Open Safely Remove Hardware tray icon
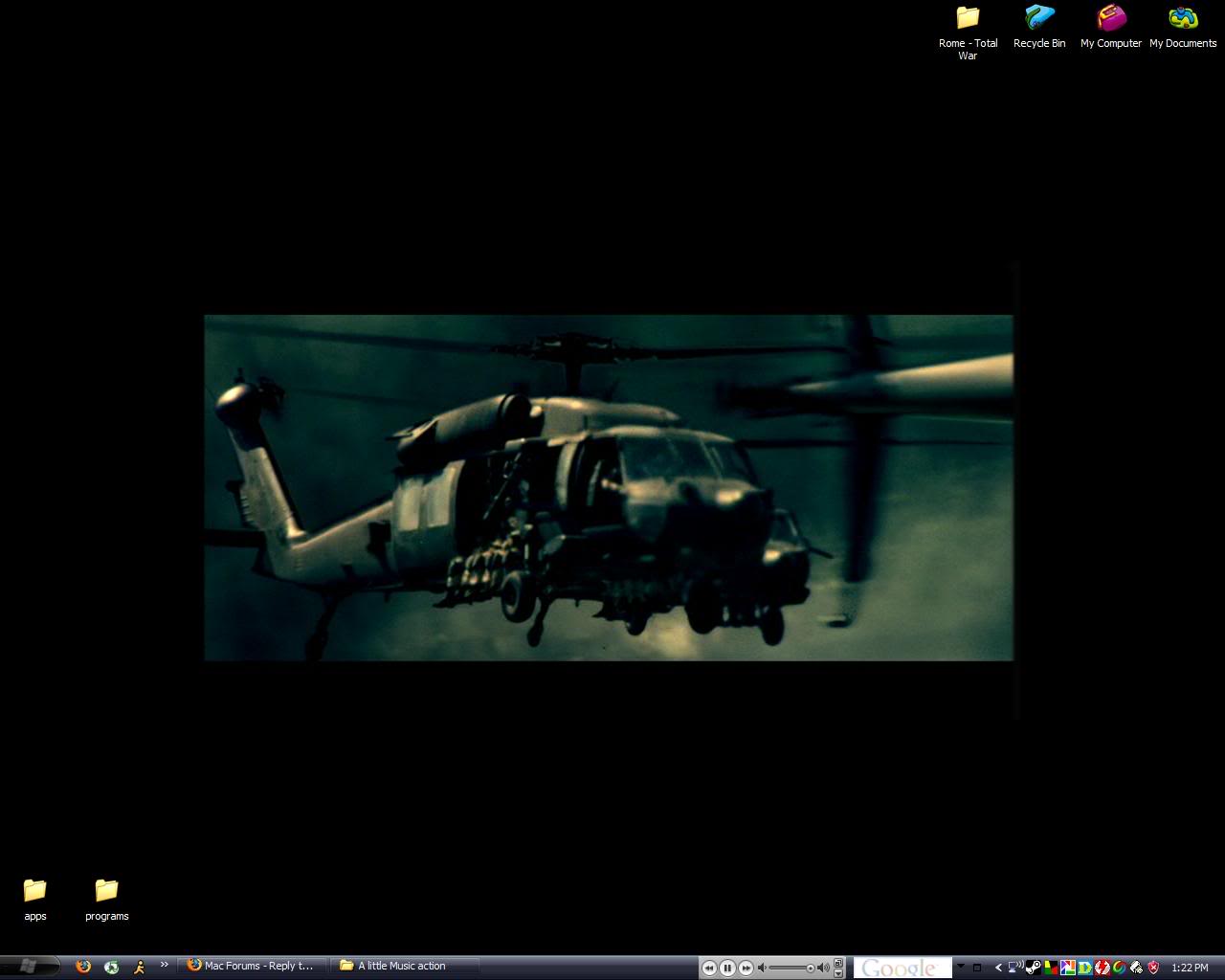The image size is (1225, 980). [x=1136, y=968]
